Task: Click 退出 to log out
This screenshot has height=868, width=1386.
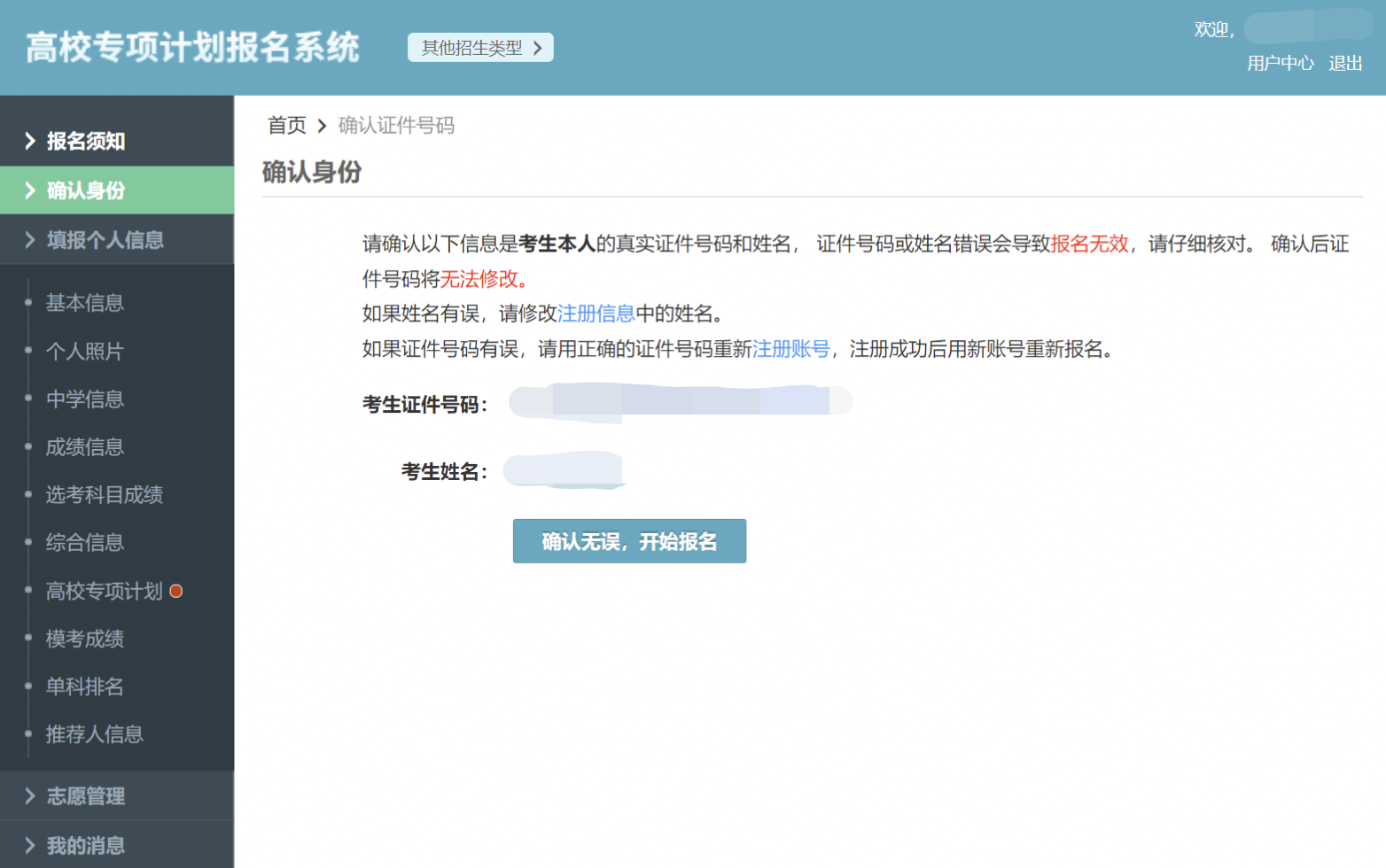Action: 1344,64
